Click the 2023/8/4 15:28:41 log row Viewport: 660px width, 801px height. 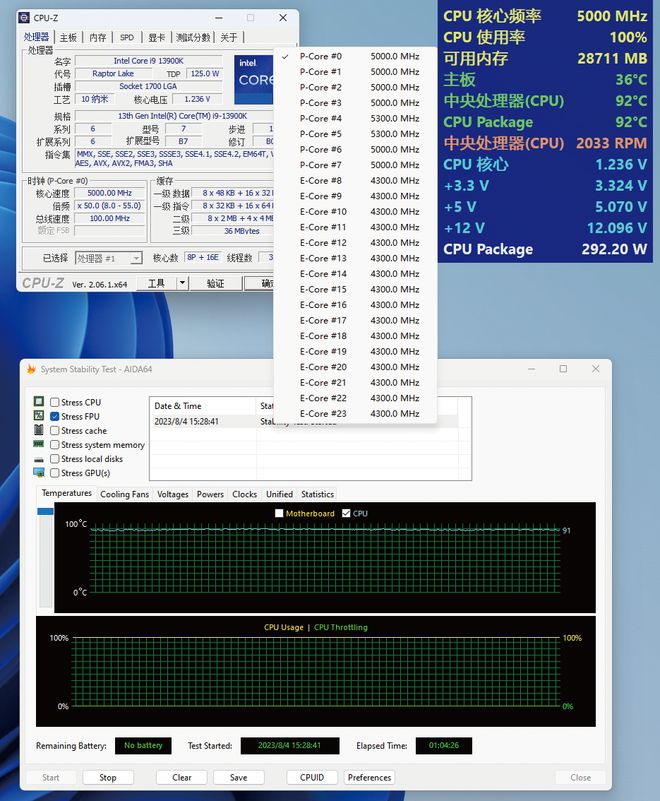pyautogui.click(x=305, y=421)
